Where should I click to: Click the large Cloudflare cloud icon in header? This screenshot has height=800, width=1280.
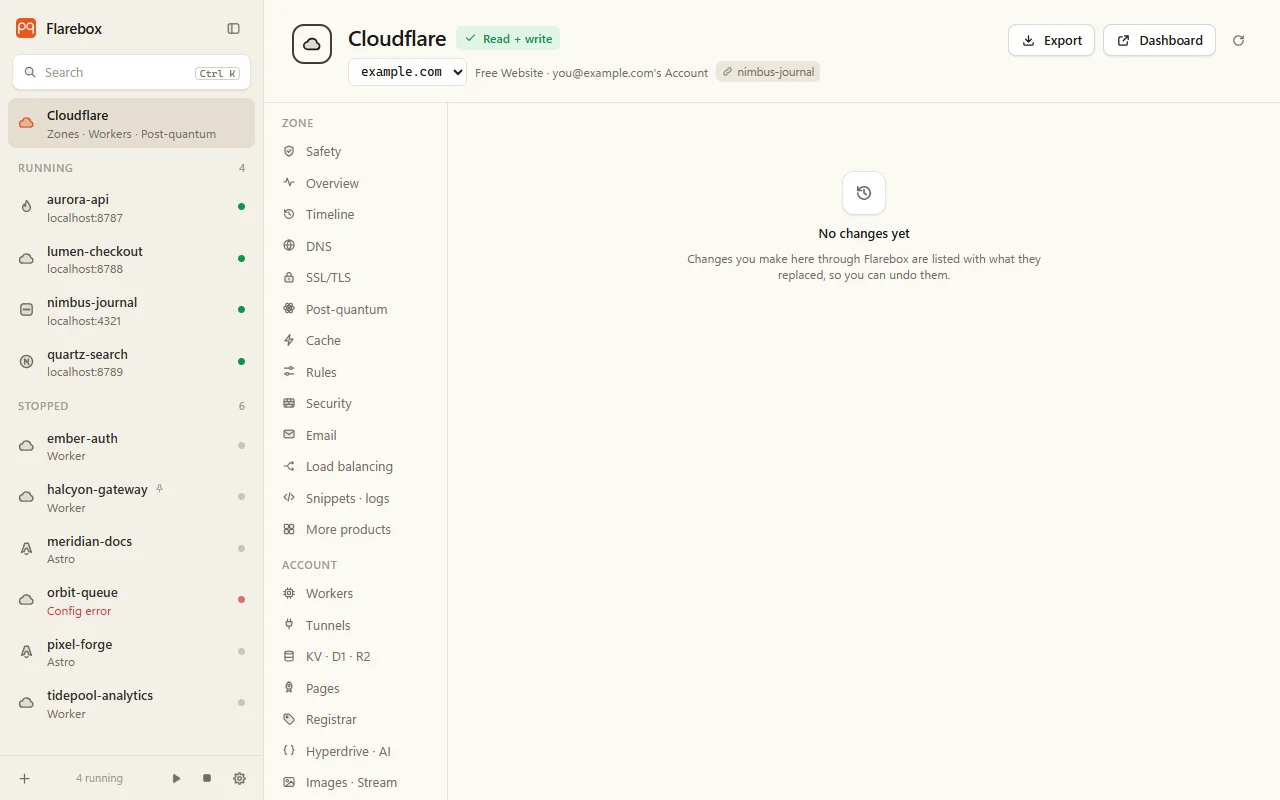(x=312, y=44)
